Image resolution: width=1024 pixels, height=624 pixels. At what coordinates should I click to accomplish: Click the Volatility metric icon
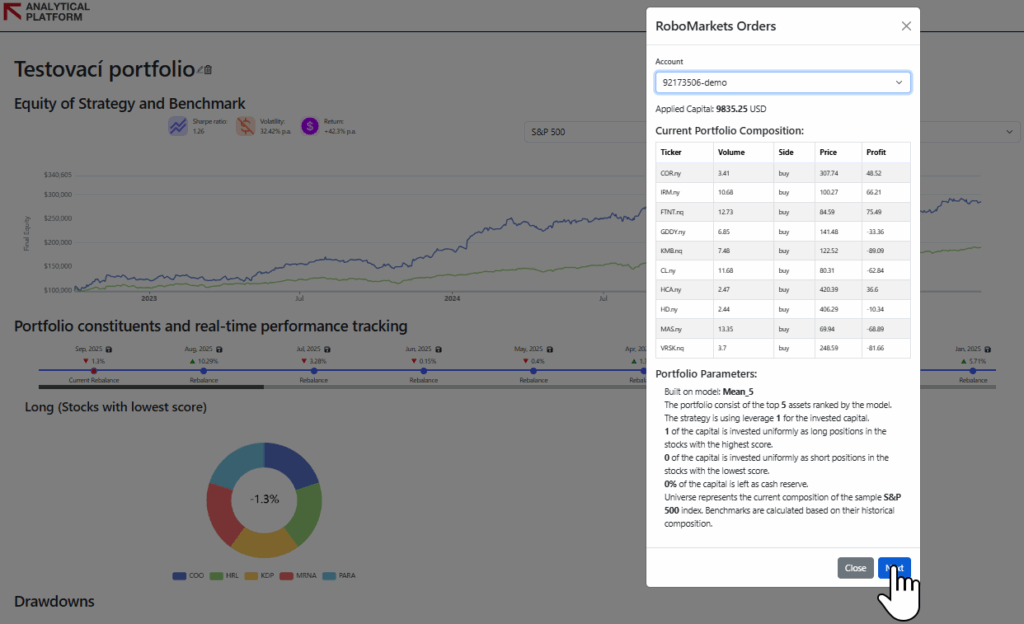tap(245, 125)
